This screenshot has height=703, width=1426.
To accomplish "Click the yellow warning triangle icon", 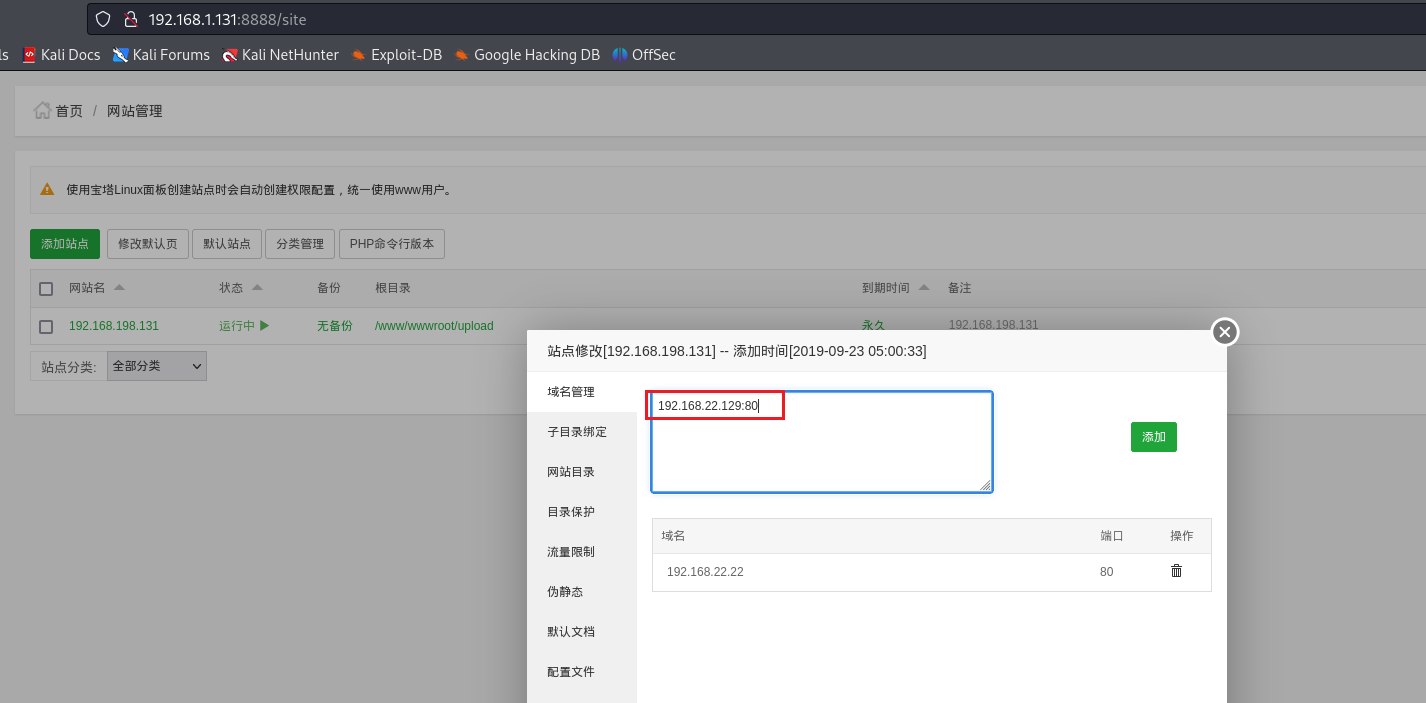I will 47,189.
